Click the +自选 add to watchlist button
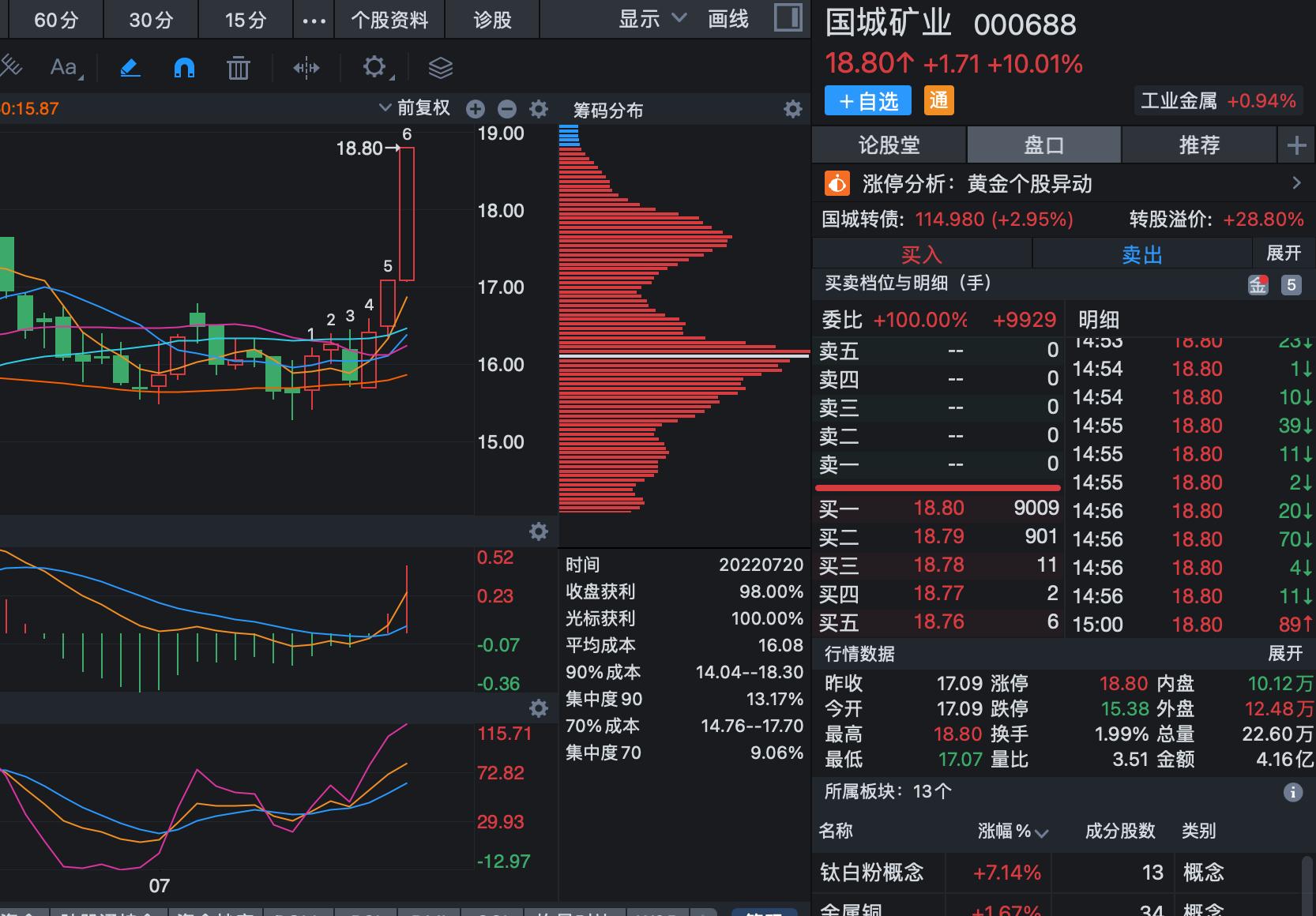The width and height of the screenshot is (1316, 916). tap(867, 101)
